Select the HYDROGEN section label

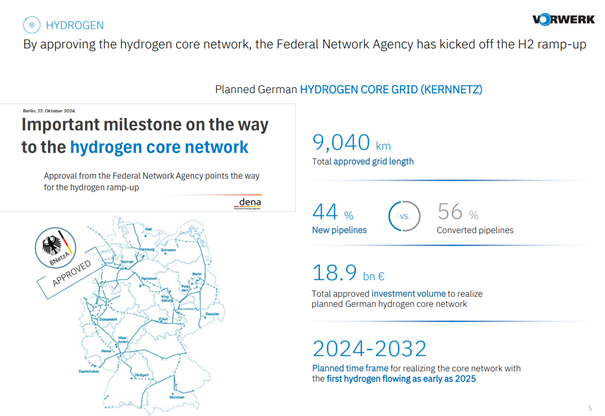click(75, 25)
